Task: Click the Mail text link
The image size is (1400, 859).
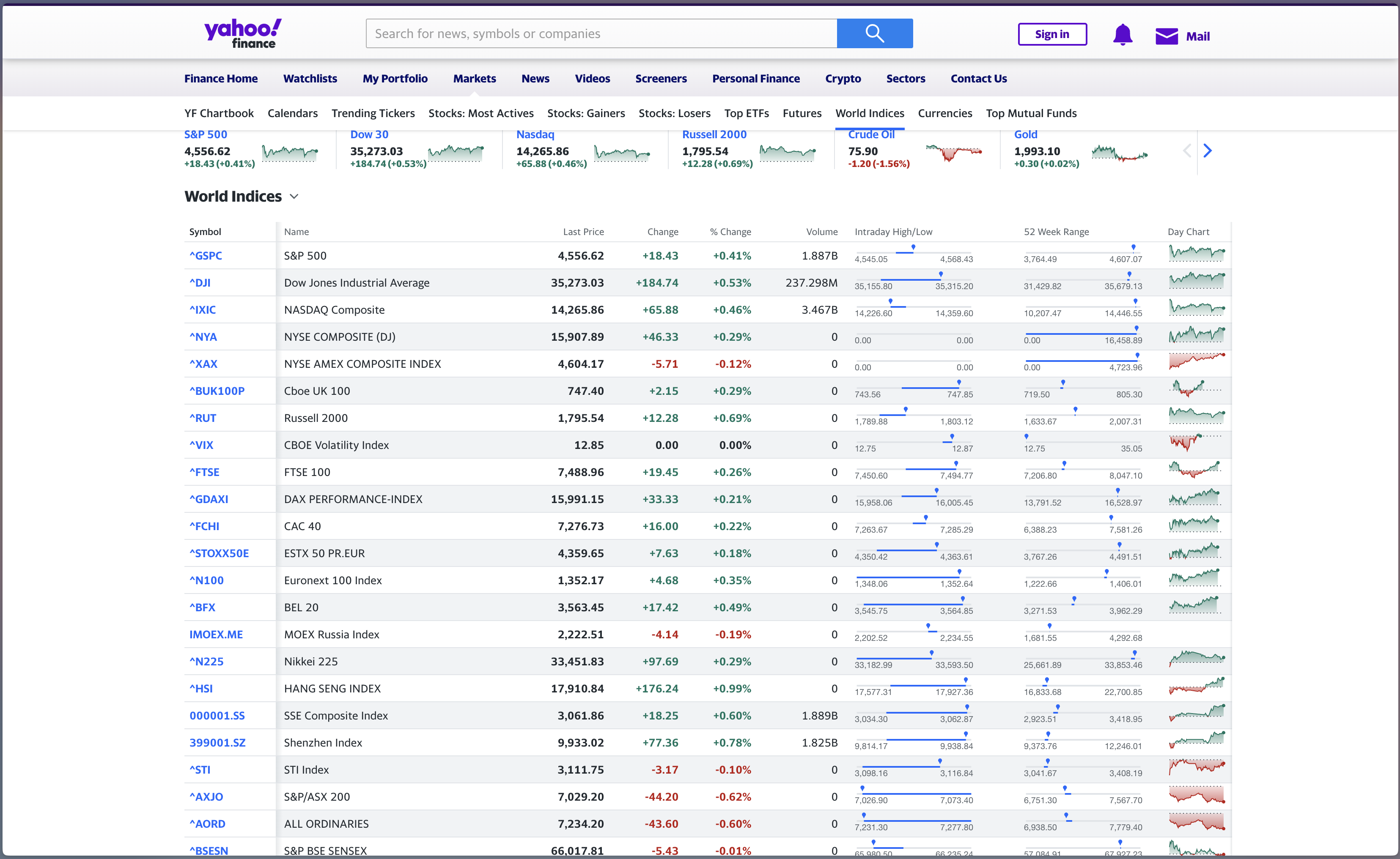Action: [1197, 36]
